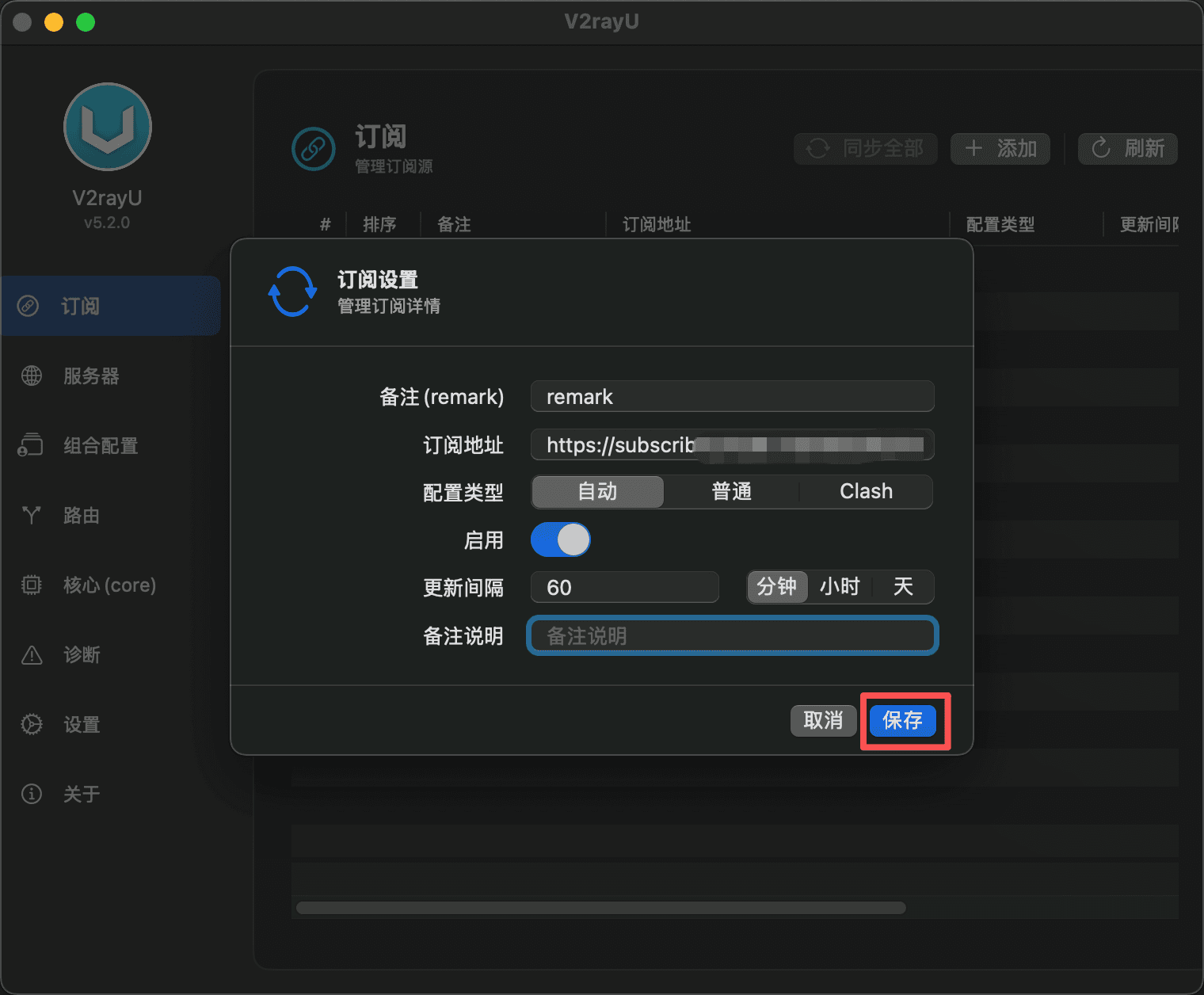This screenshot has height=995, width=1204.
Task: Click the horizontal scrollbar under the table
Action: point(600,908)
